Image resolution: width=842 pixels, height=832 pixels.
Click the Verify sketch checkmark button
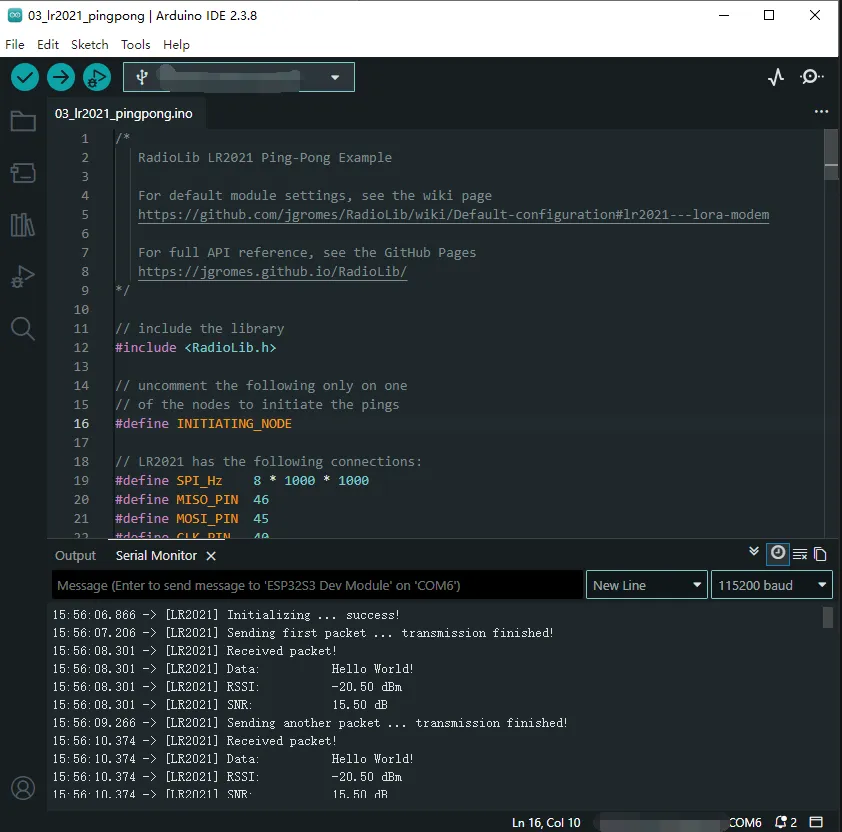pyautogui.click(x=25, y=77)
